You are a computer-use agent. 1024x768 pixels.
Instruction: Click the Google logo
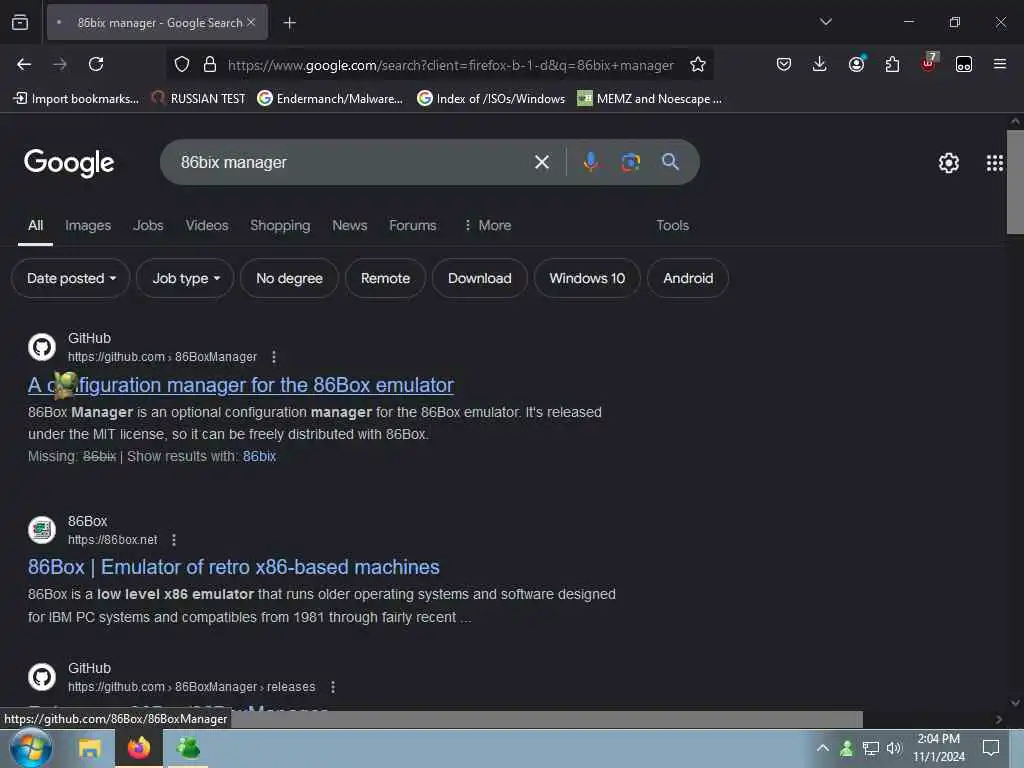69,163
